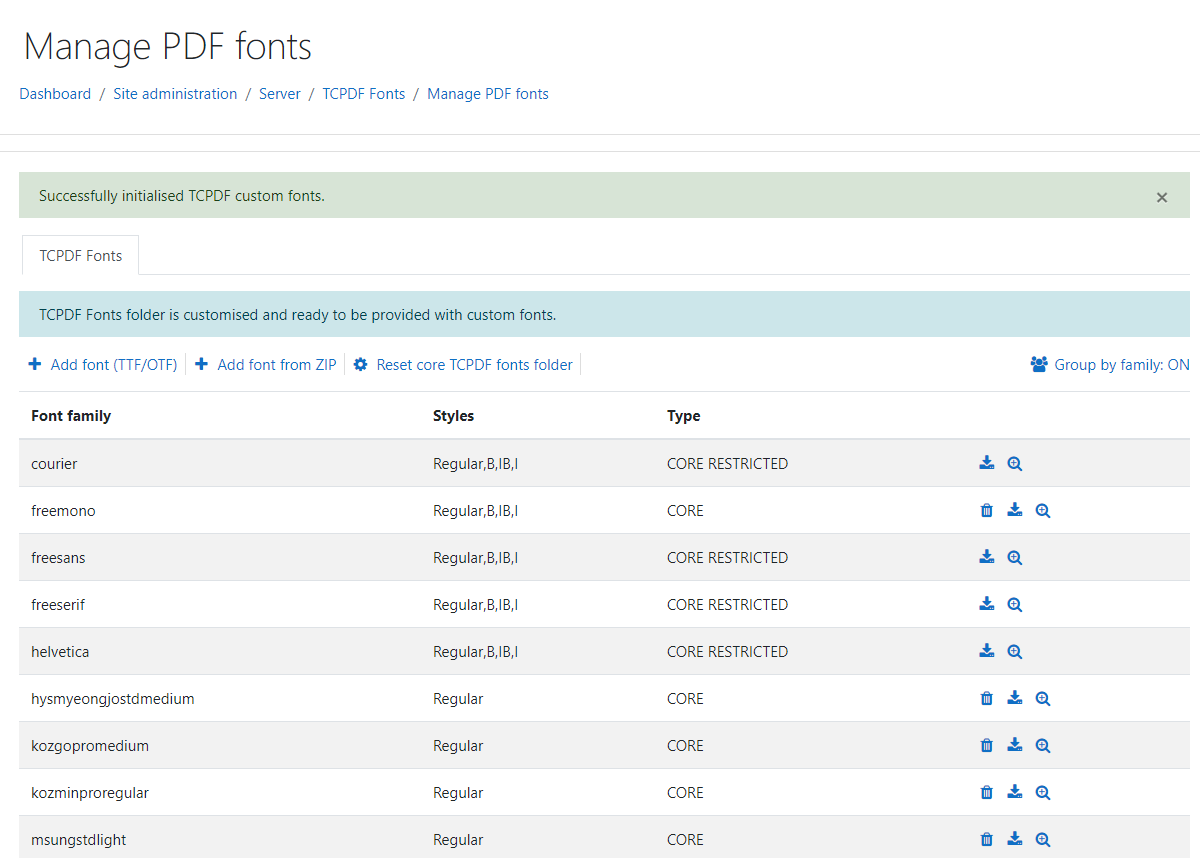Download the courier font files

(x=987, y=463)
